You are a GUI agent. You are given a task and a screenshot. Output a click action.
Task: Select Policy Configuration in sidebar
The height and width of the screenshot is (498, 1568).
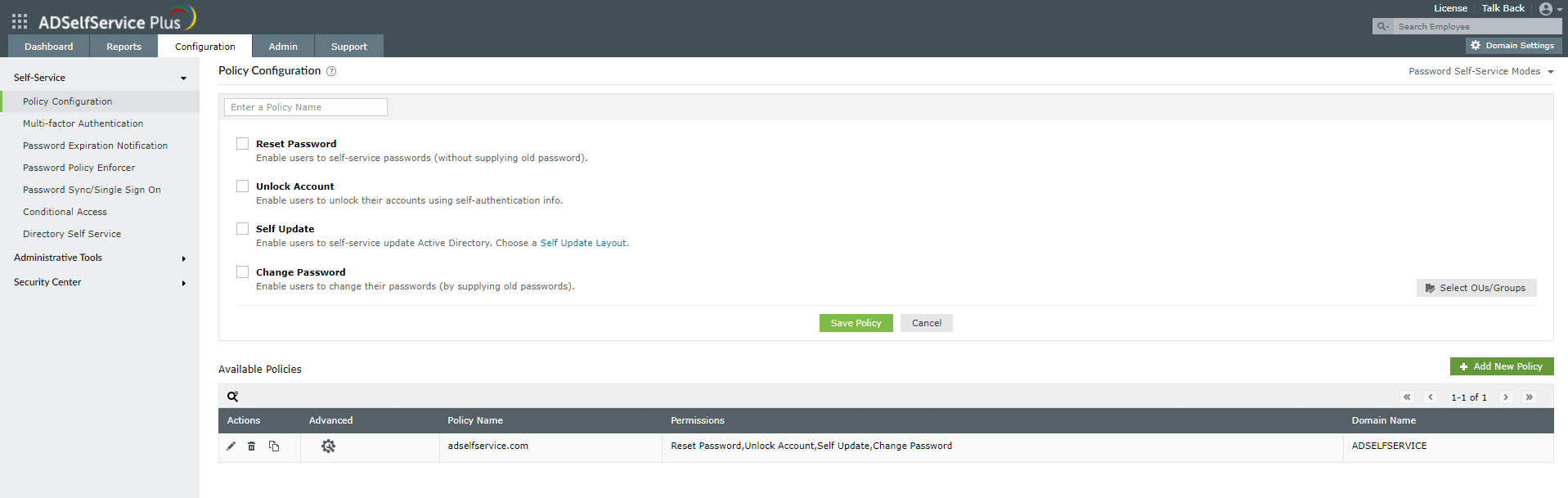(x=100, y=101)
